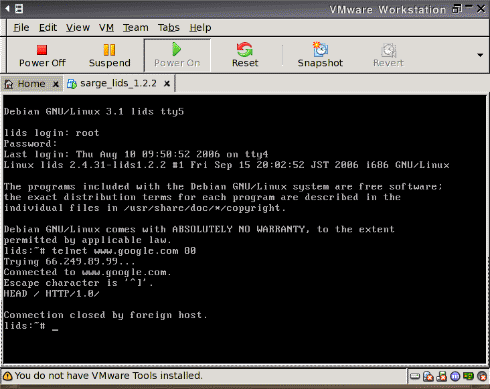Click the Revert toolbar button

[388, 55]
